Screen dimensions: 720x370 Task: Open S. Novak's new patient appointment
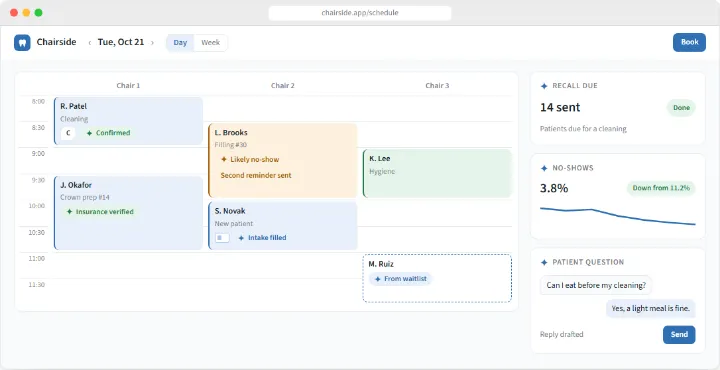point(282,225)
